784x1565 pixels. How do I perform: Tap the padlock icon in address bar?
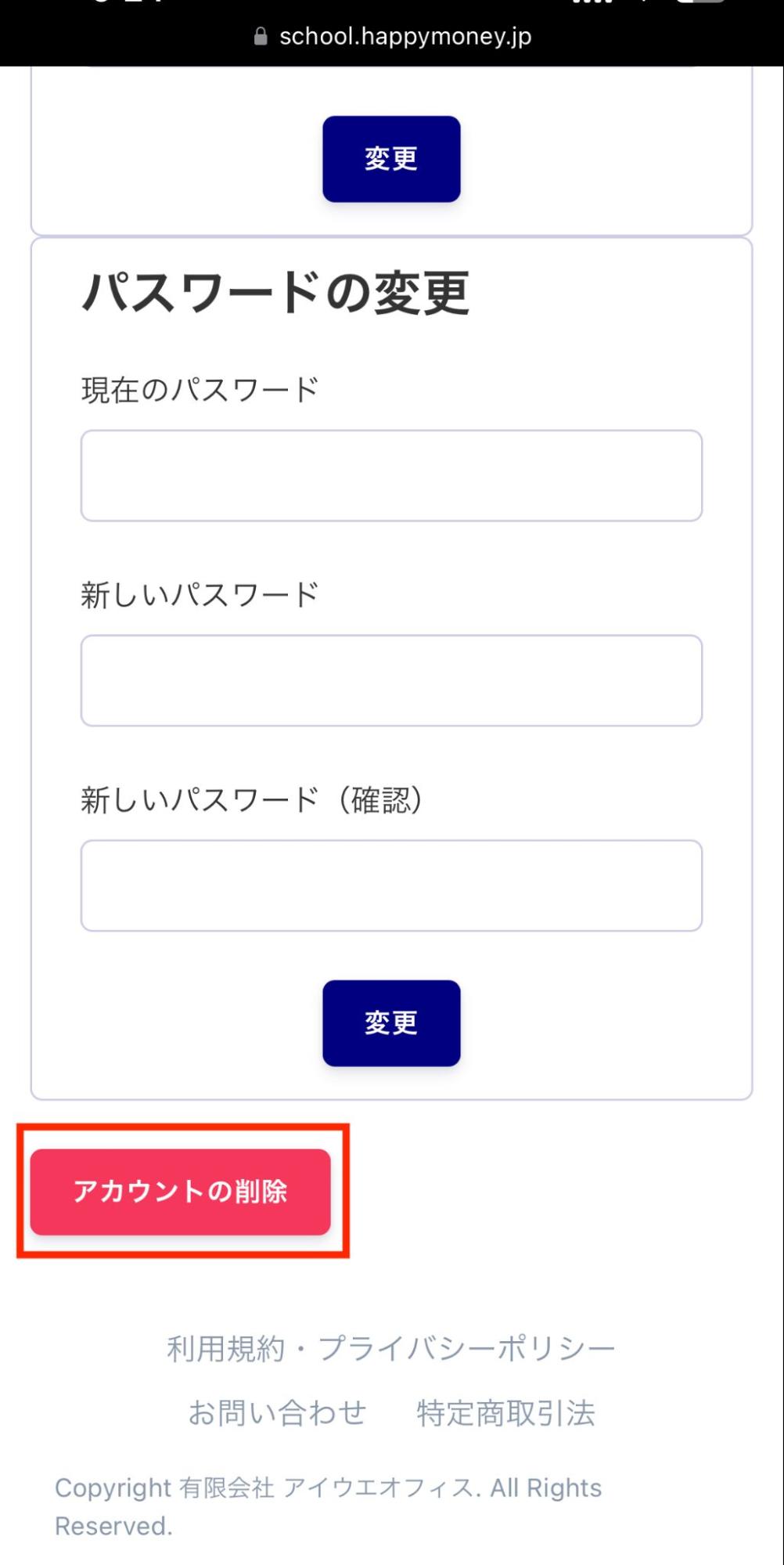261,37
